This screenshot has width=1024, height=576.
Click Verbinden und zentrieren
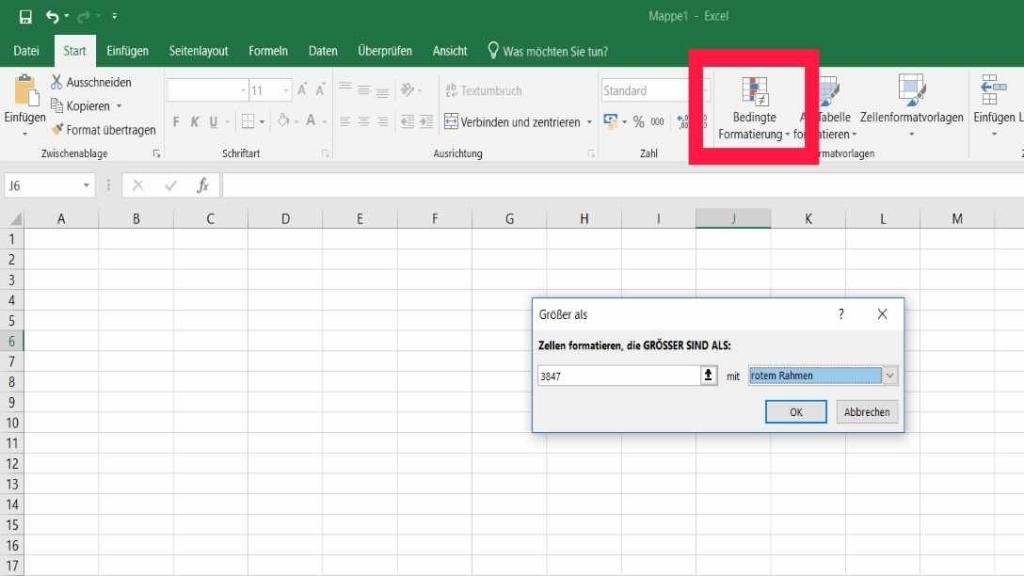point(512,122)
